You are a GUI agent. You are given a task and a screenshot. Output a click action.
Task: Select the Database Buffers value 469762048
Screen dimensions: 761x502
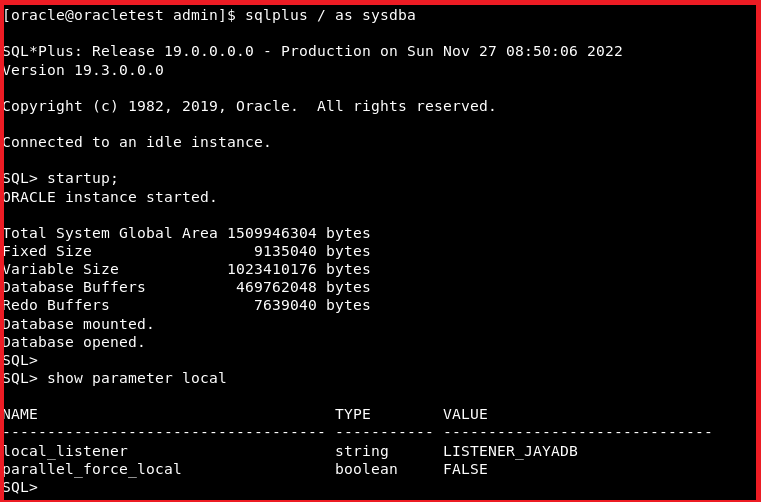(x=276, y=287)
